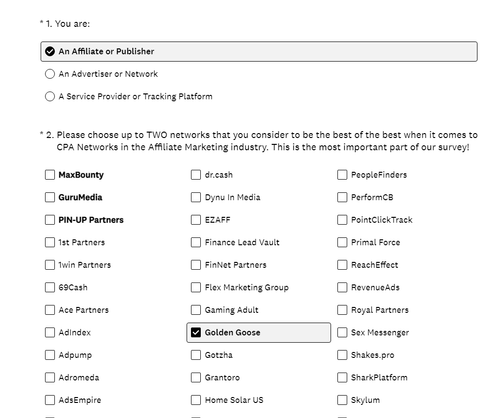Select Flex Marketing Group checkbox
Screen dimensions: 500x418
[x=196, y=287]
